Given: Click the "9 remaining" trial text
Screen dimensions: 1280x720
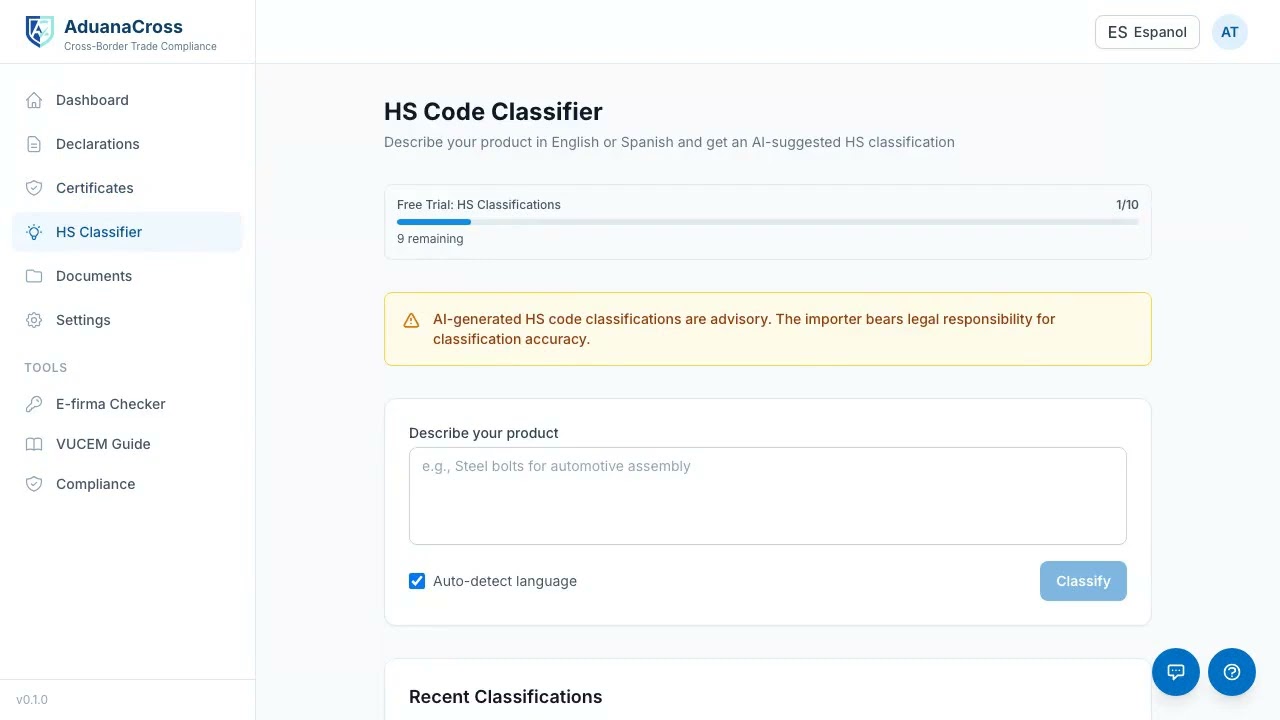Looking at the screenshot, I should point(430,239).
